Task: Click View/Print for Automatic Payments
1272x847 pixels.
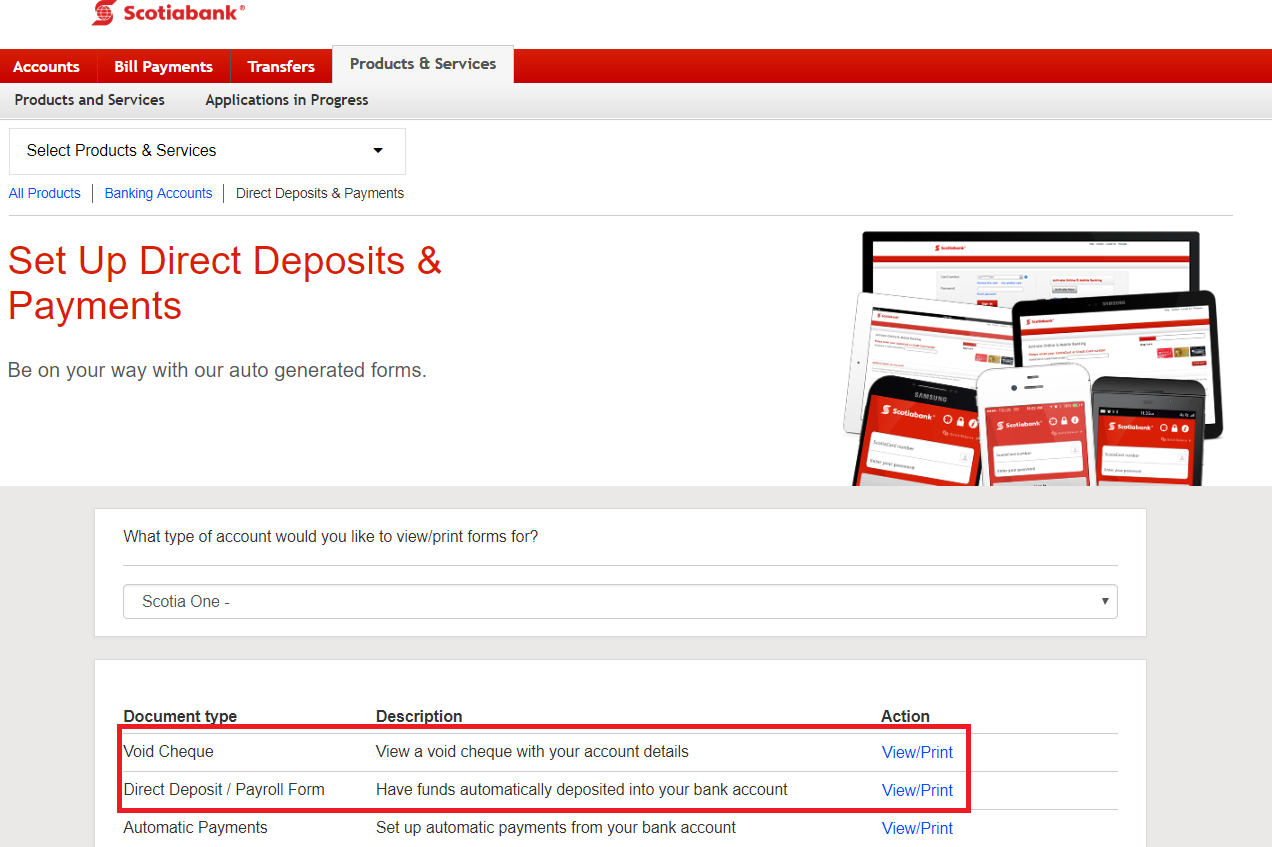Action: [x=917, y=828]
